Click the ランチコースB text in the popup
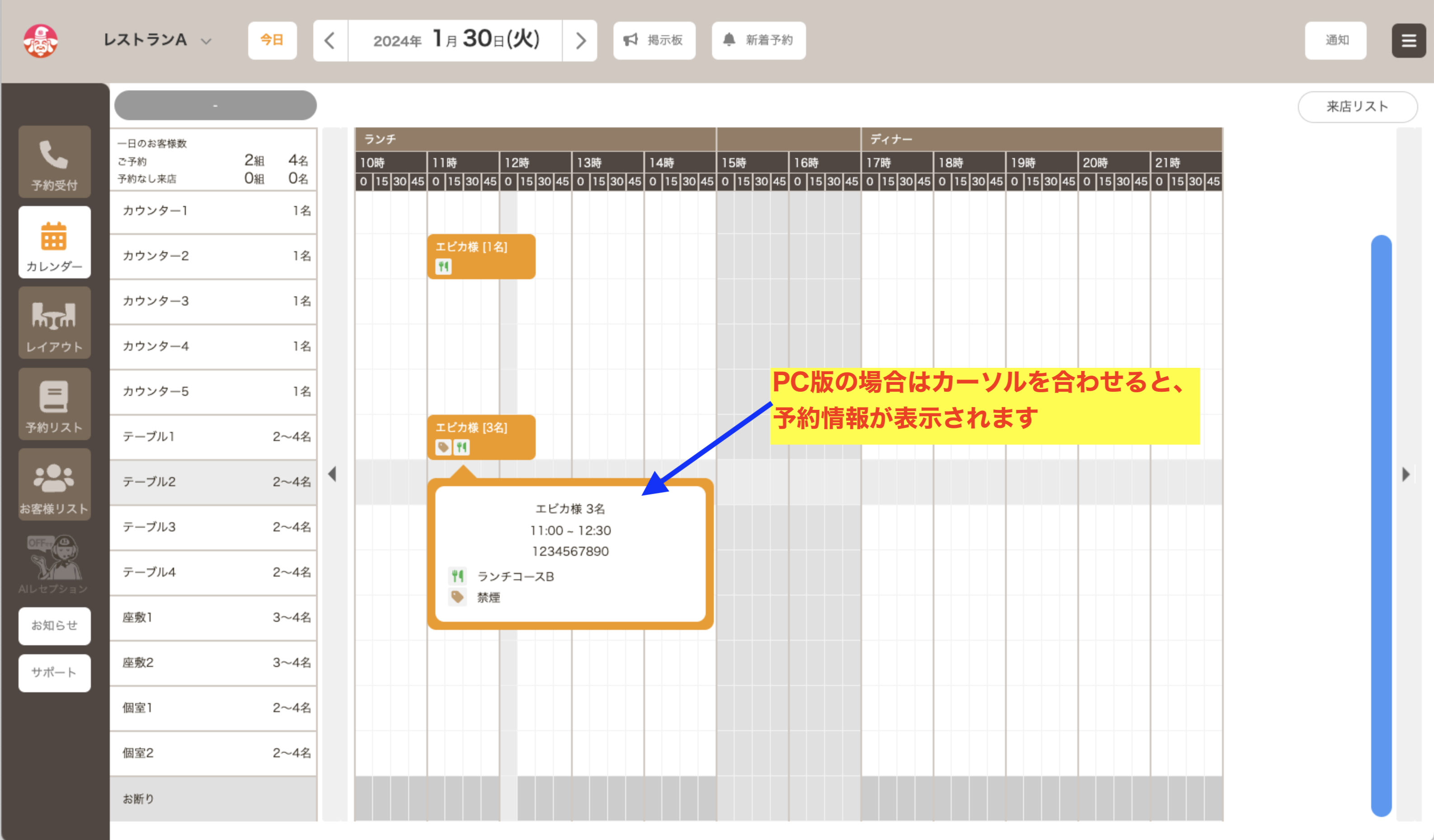 tap(515, 576)
